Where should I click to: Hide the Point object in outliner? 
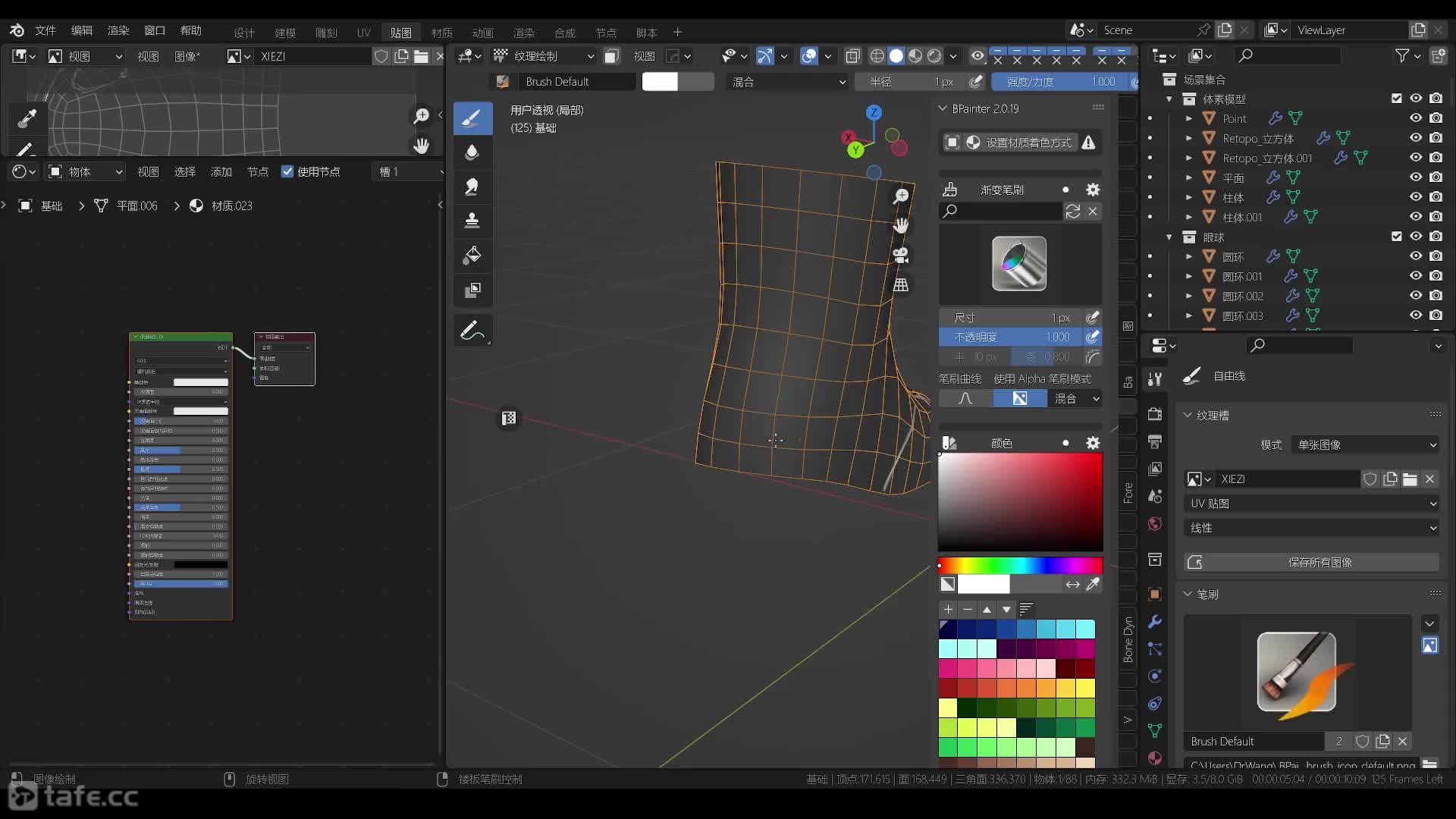(1416, 118)
